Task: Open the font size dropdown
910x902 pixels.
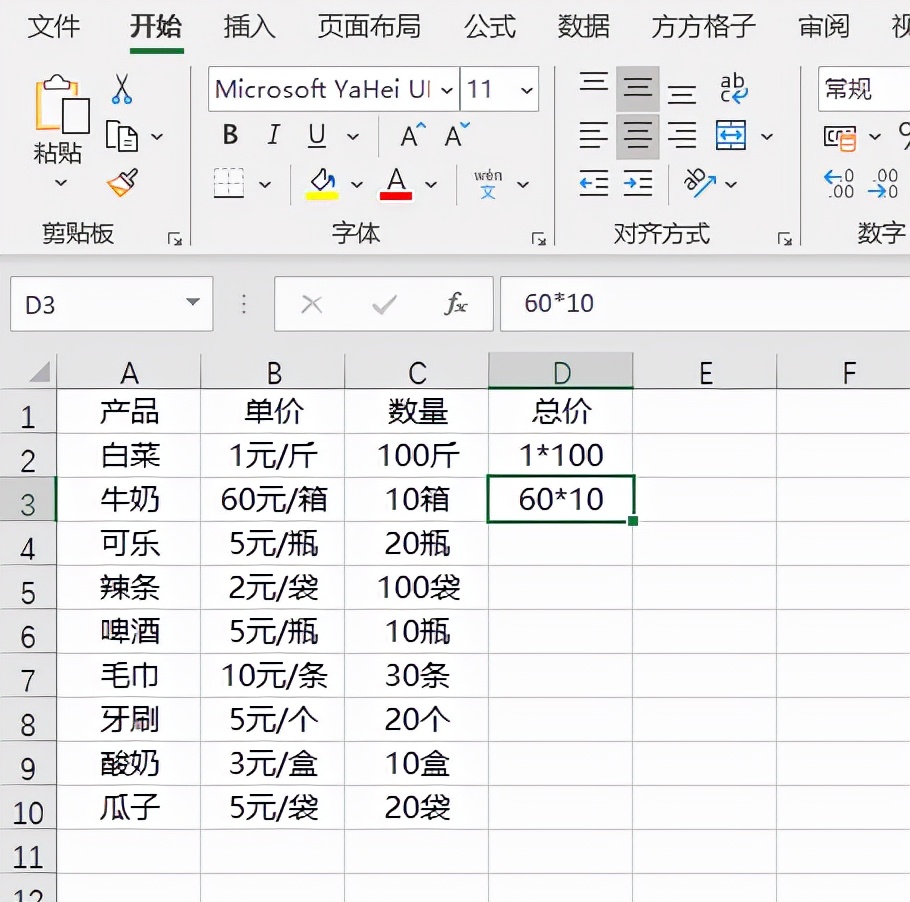Action: (x=529, y=89)
